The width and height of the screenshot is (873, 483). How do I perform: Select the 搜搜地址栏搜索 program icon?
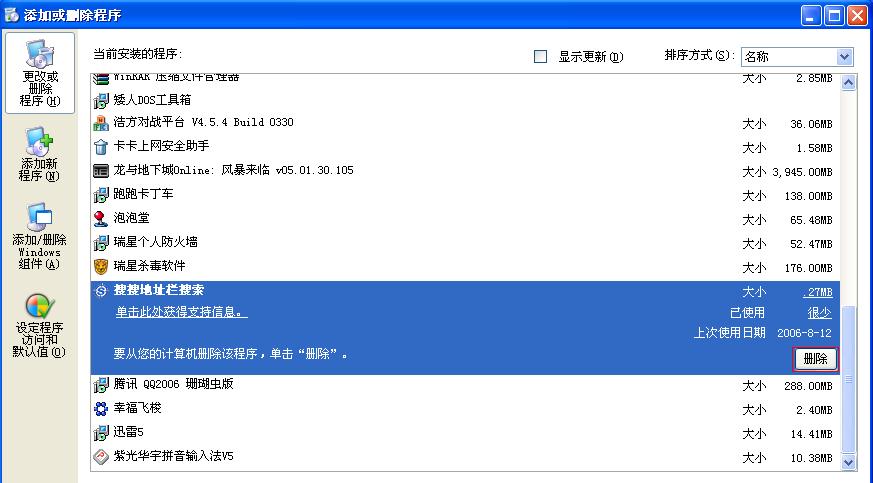tap(101, 290)
